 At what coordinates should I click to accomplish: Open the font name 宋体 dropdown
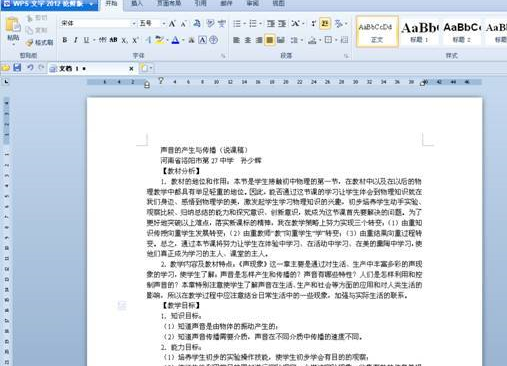(x=134, y=23)
